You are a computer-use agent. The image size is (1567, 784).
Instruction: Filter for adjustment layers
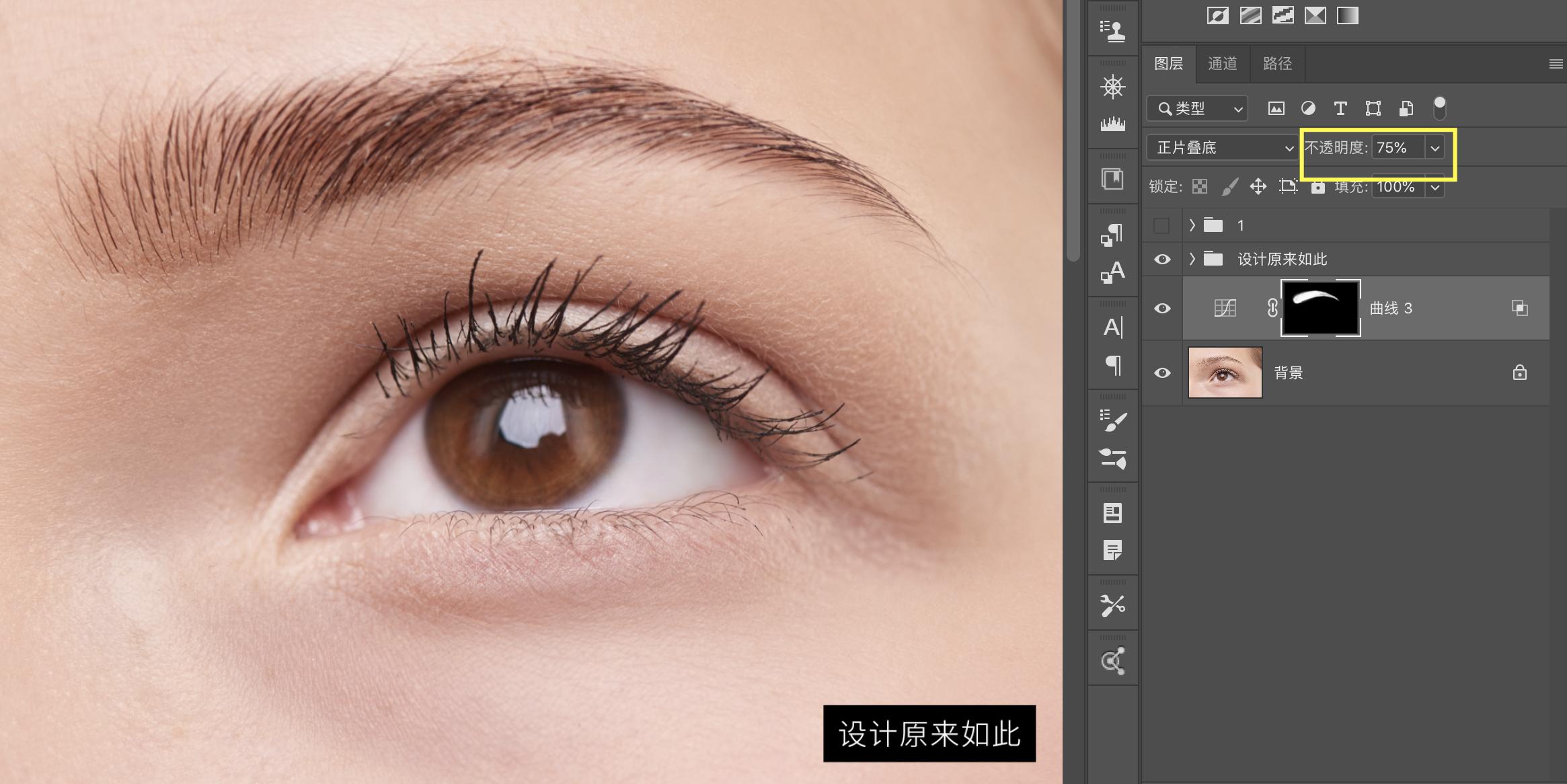1307,108
